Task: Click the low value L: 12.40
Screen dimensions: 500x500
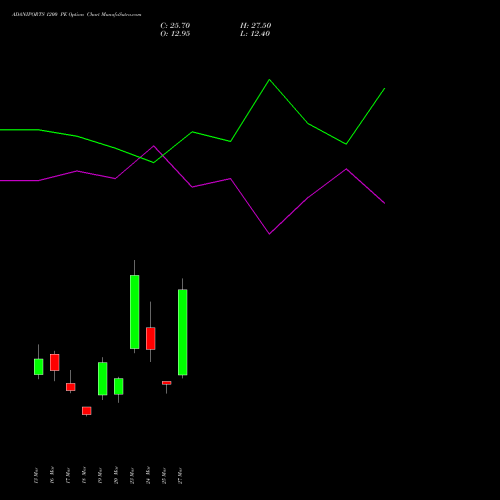Action: (255, 34)
